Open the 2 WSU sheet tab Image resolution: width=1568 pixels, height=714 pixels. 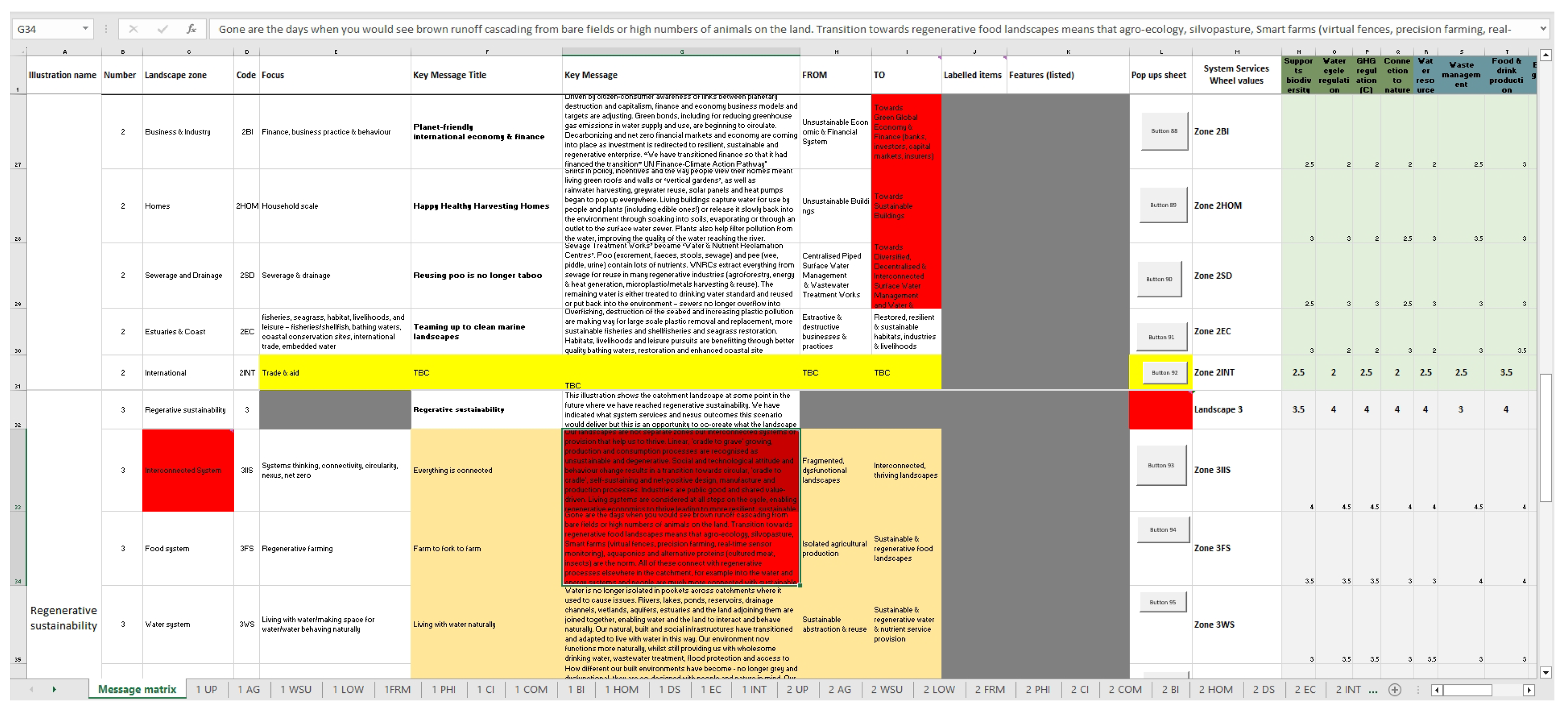[886, 690]
